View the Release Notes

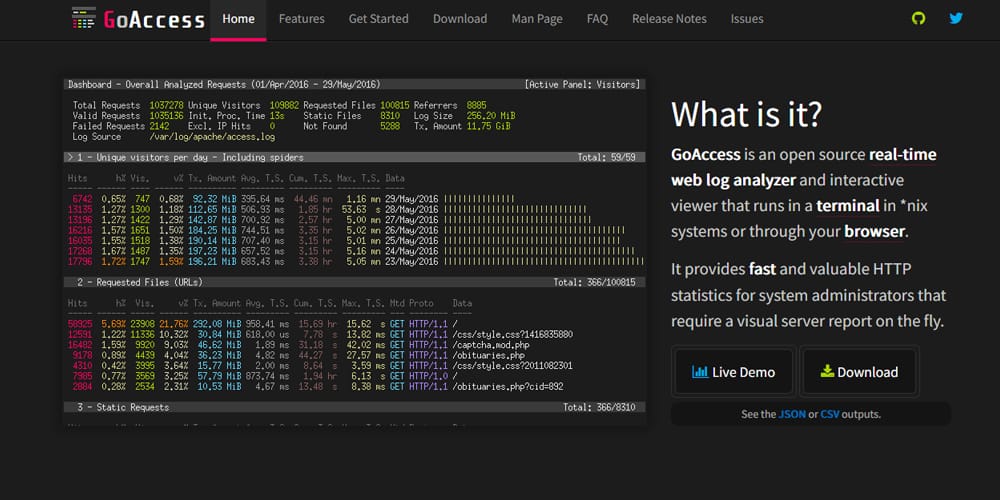click(x=669, y=19)
